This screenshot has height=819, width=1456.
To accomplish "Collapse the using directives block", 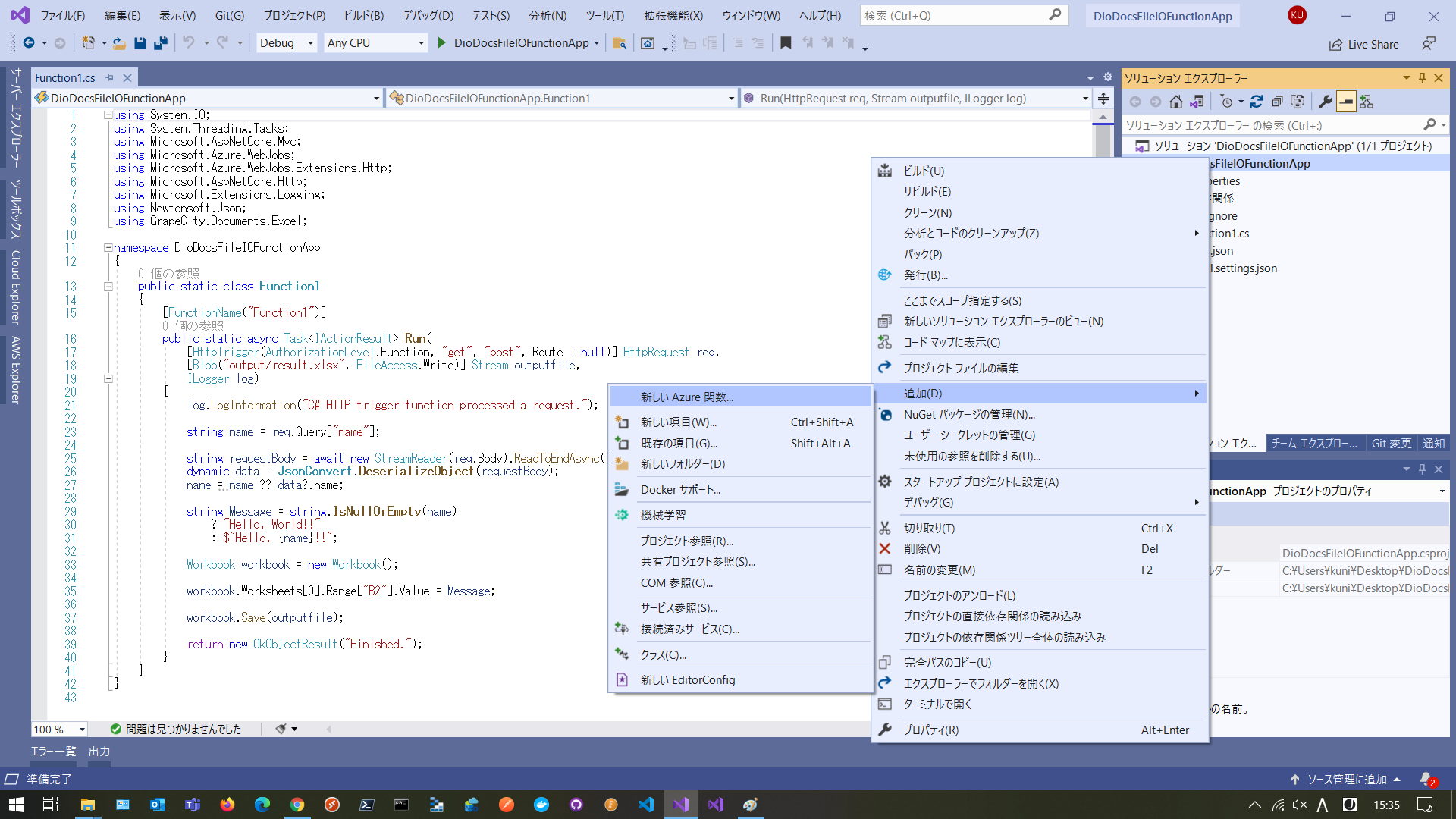I will pyautogui.click(x=108, y=115).
